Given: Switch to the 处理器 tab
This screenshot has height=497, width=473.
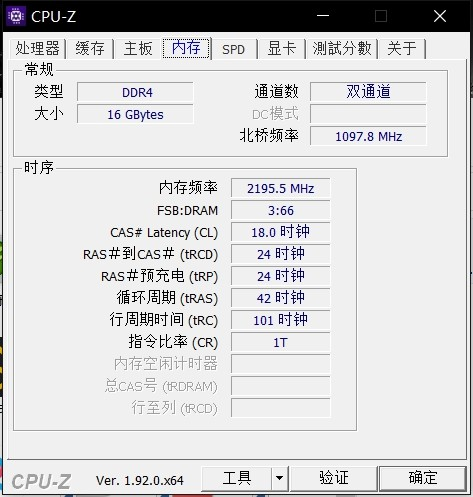Looking at the screenshot, I should [38, 49].
